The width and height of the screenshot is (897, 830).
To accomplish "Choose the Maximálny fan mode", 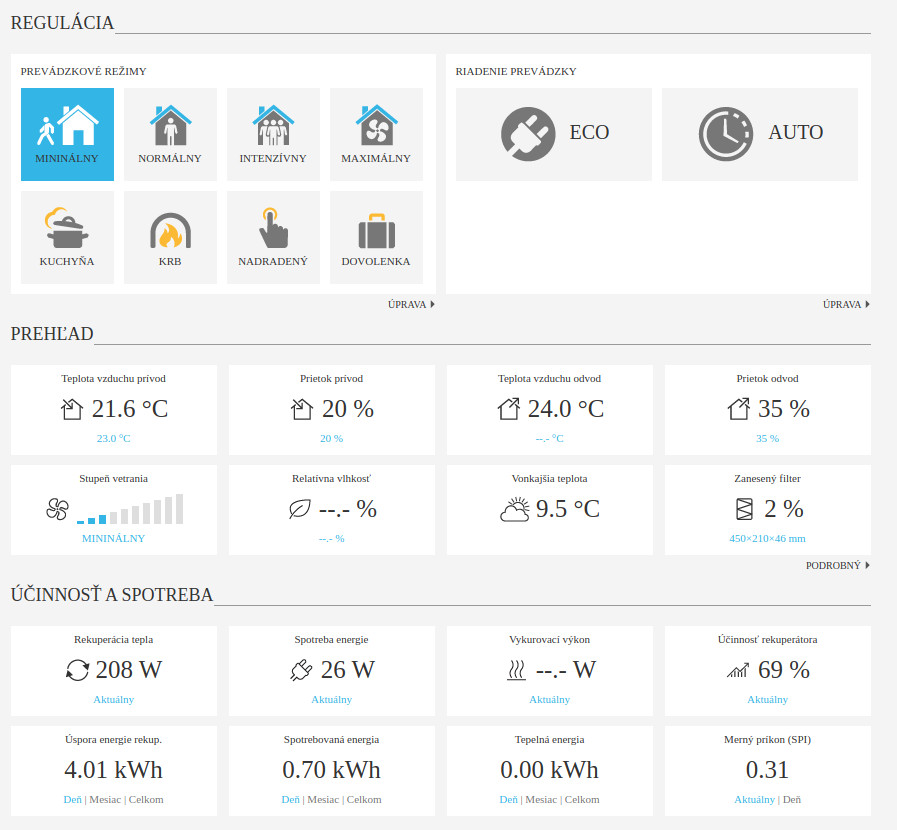I will click(x=376, y=134).
